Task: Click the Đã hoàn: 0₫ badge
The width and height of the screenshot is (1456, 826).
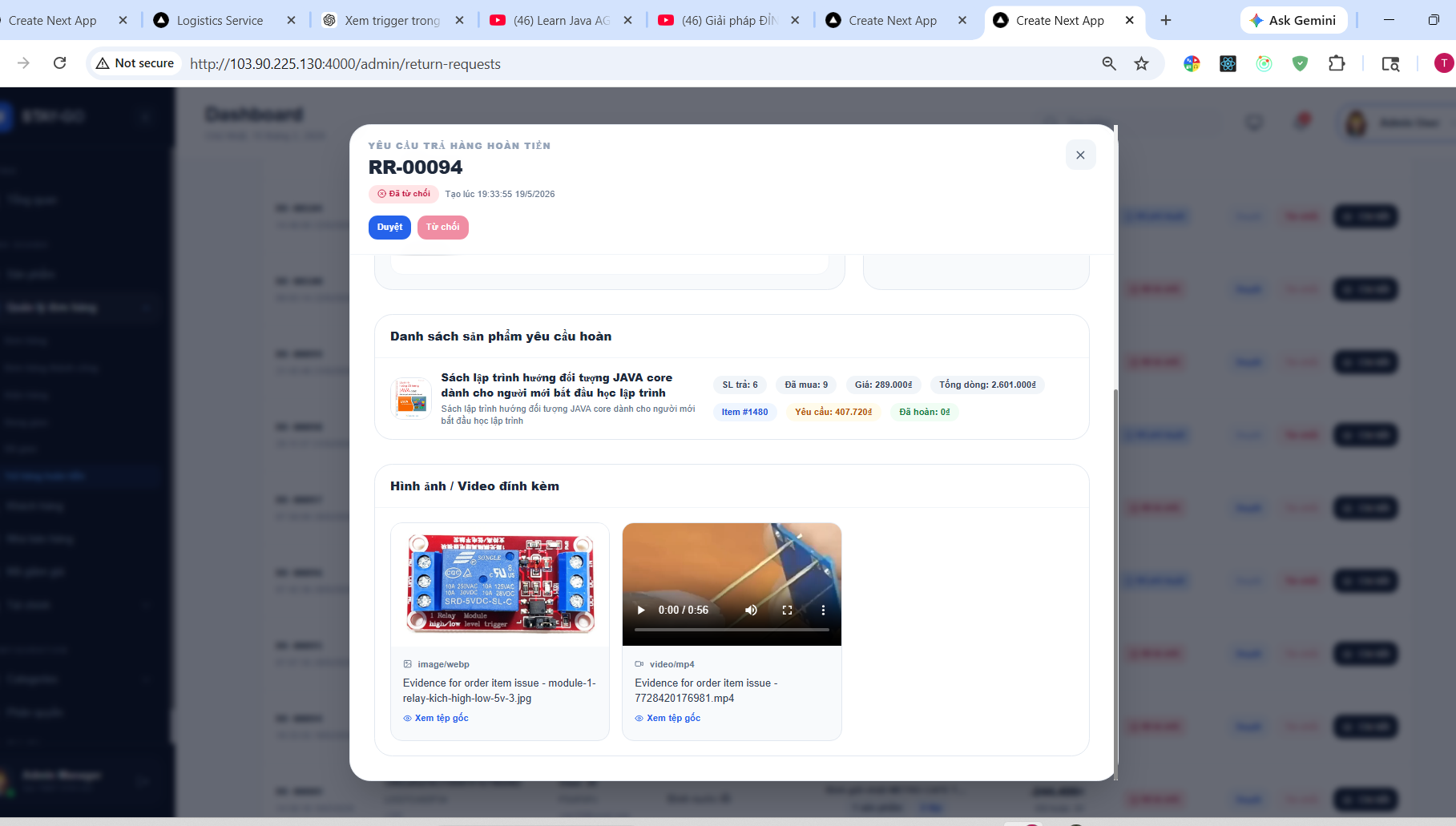Action: tap(925, 412)
